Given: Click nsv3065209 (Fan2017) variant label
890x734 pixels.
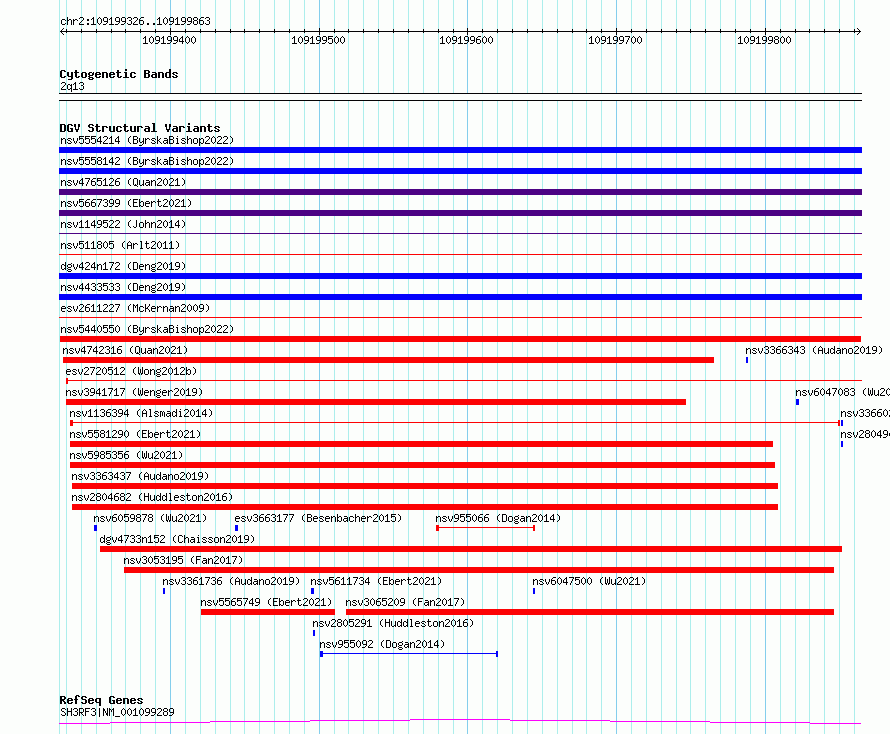Looking at the screenshot, I should (x=405, y=602).
